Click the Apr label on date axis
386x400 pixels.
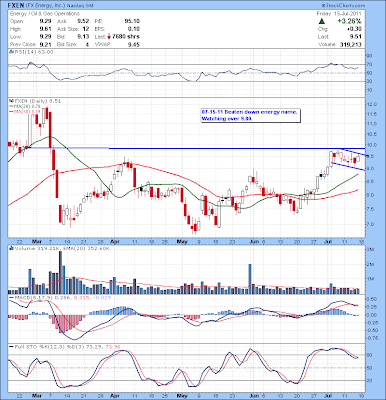114,241
